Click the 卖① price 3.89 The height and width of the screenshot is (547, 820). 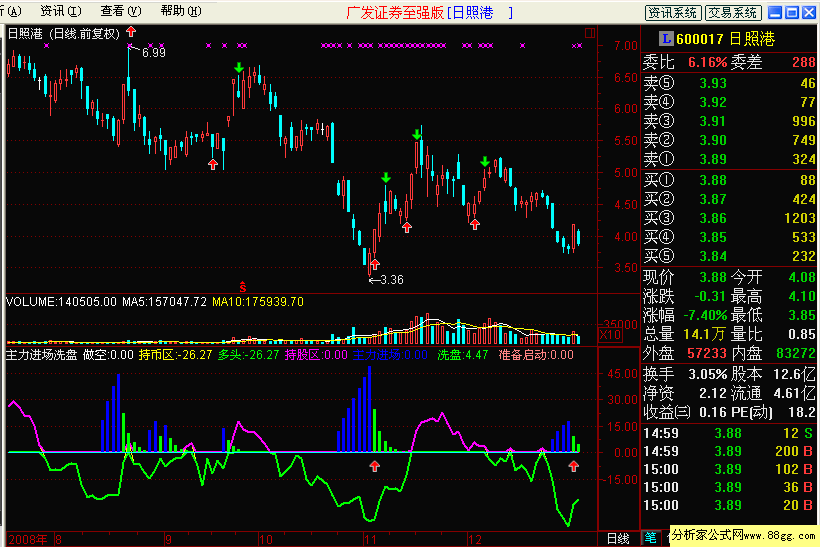pyautogui.click(x=713, y=159)
